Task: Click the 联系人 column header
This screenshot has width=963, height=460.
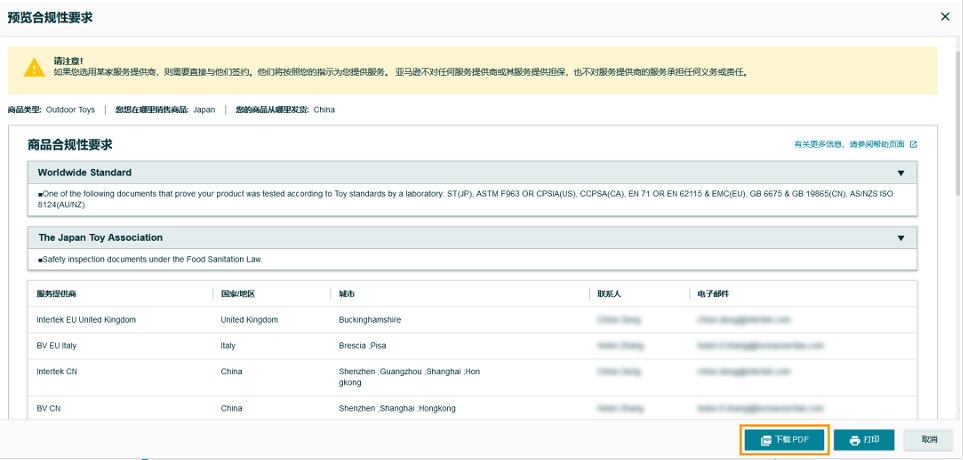Action: pyautogui.click(x=609, y=294)
